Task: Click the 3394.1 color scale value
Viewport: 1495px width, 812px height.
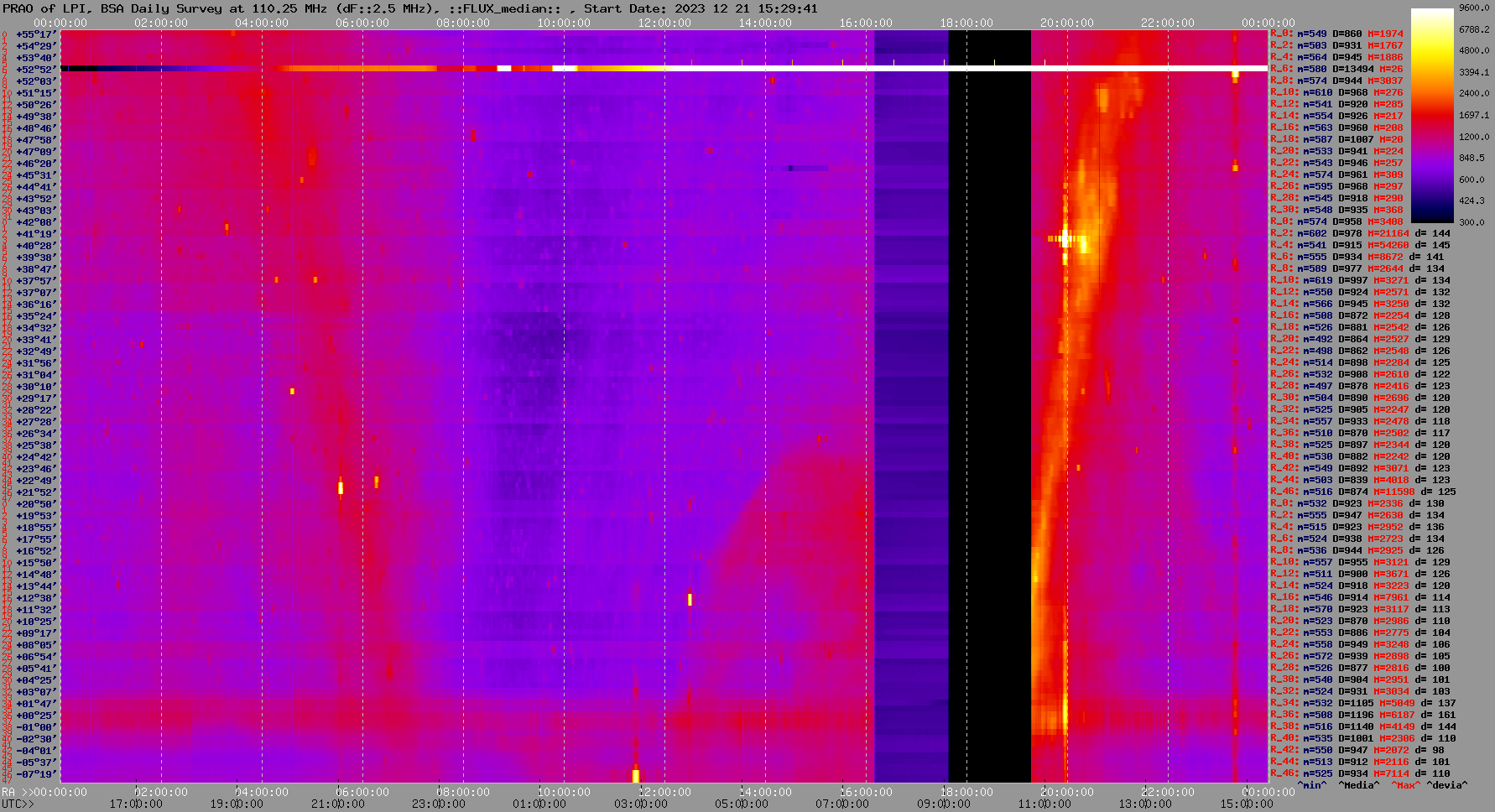Action: coord(1474,72)
